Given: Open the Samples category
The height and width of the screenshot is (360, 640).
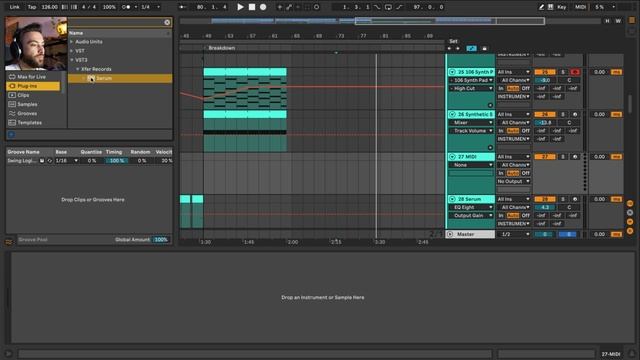Looking at the screenshot, I should (x=33, y=104).
